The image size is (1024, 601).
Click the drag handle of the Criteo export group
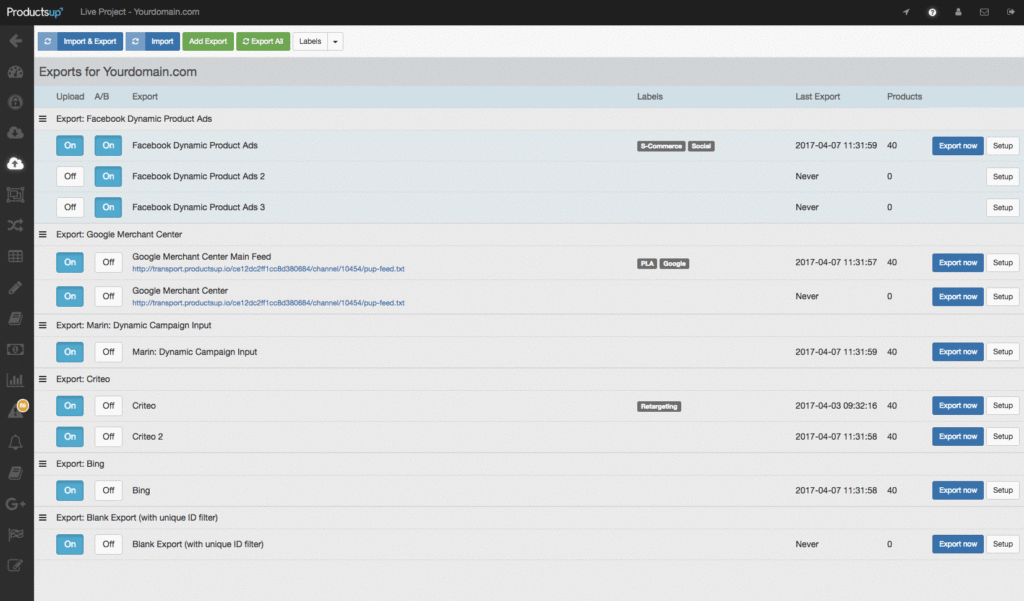tap(42, 379)
